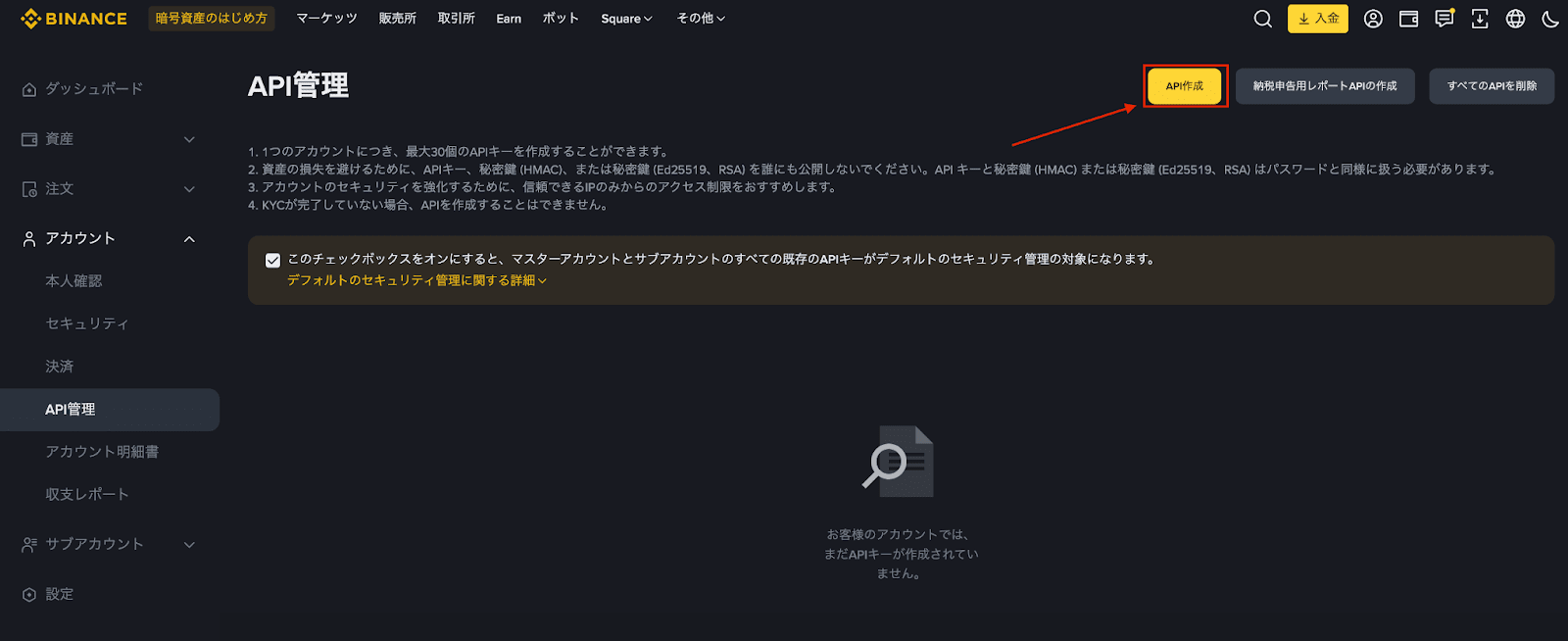Open the wallet icon in header
The height and width of the screenshot is (641, 1568).
point(1408,19)
